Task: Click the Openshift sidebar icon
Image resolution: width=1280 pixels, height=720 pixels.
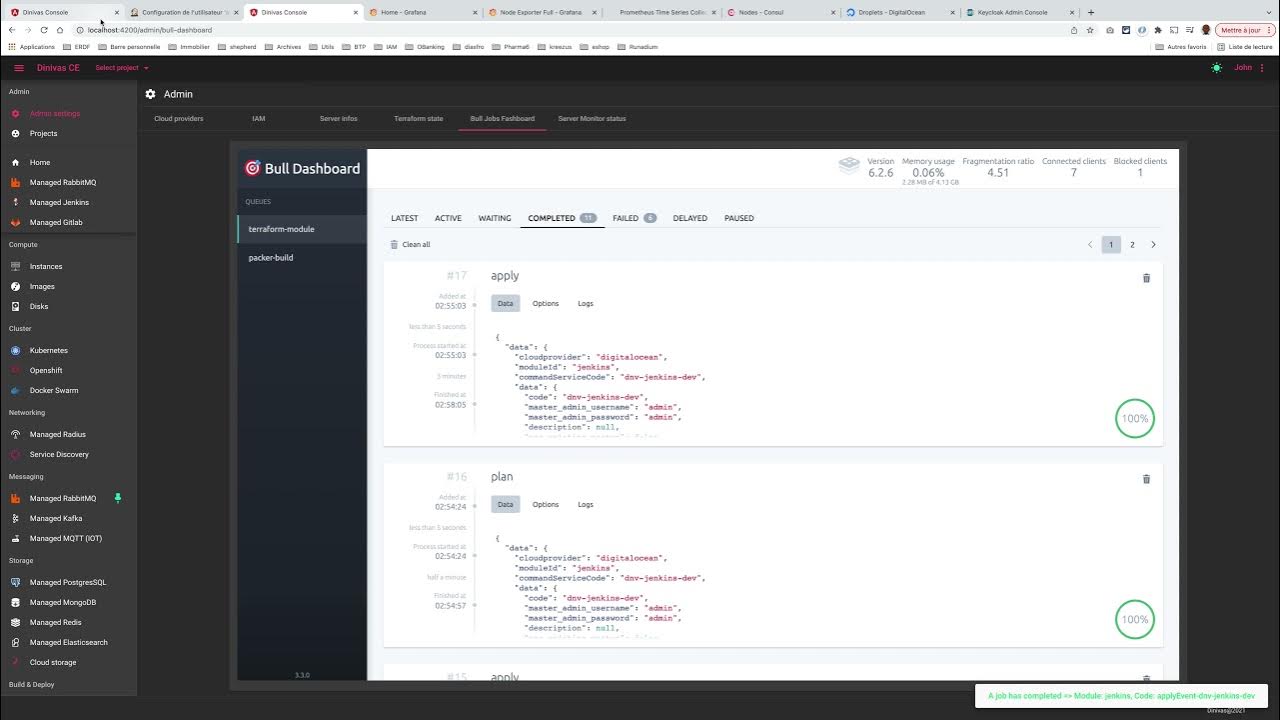Action: click(x=16, y=370)
